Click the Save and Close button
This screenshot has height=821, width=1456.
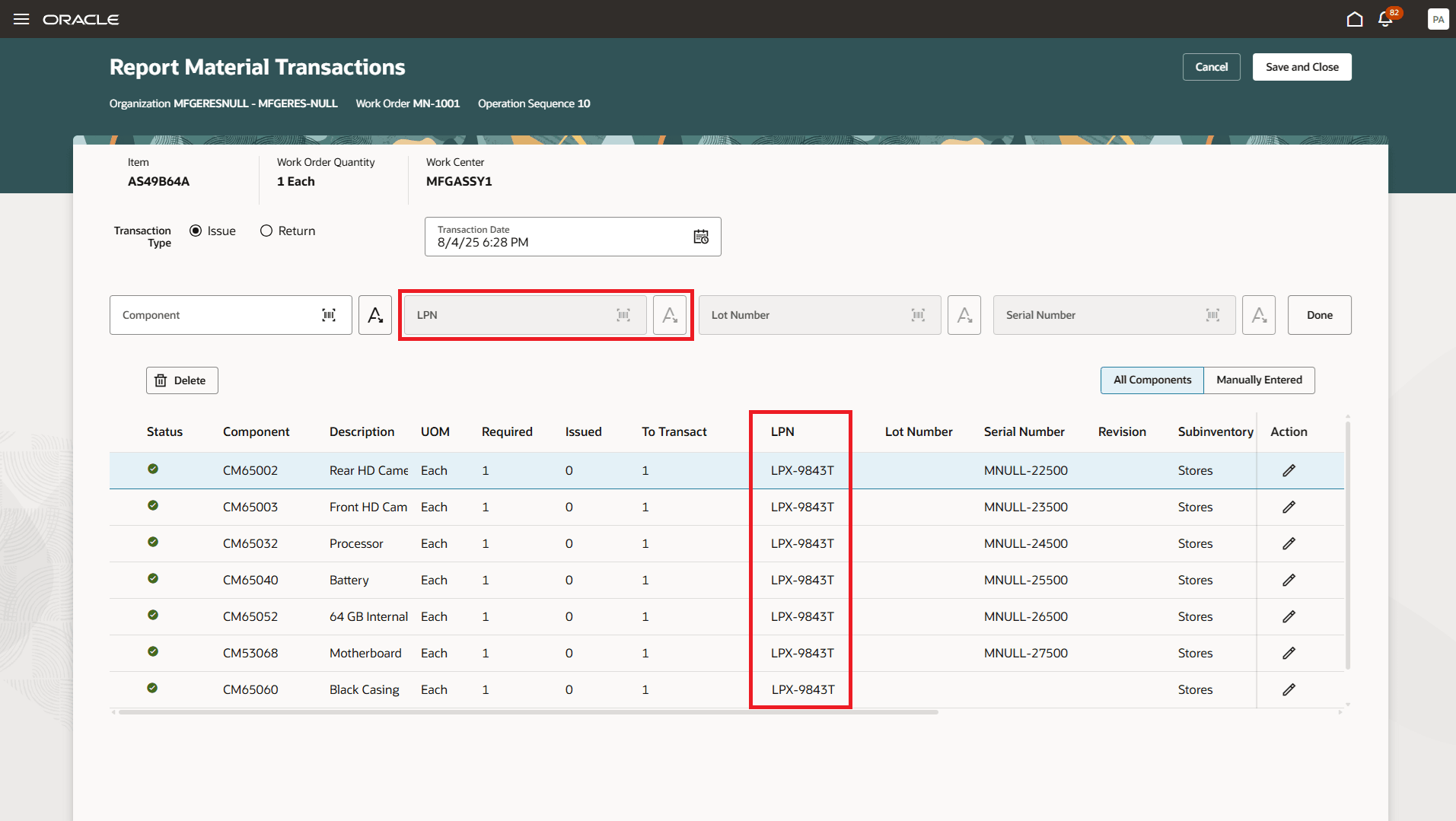pos(1301,67)
